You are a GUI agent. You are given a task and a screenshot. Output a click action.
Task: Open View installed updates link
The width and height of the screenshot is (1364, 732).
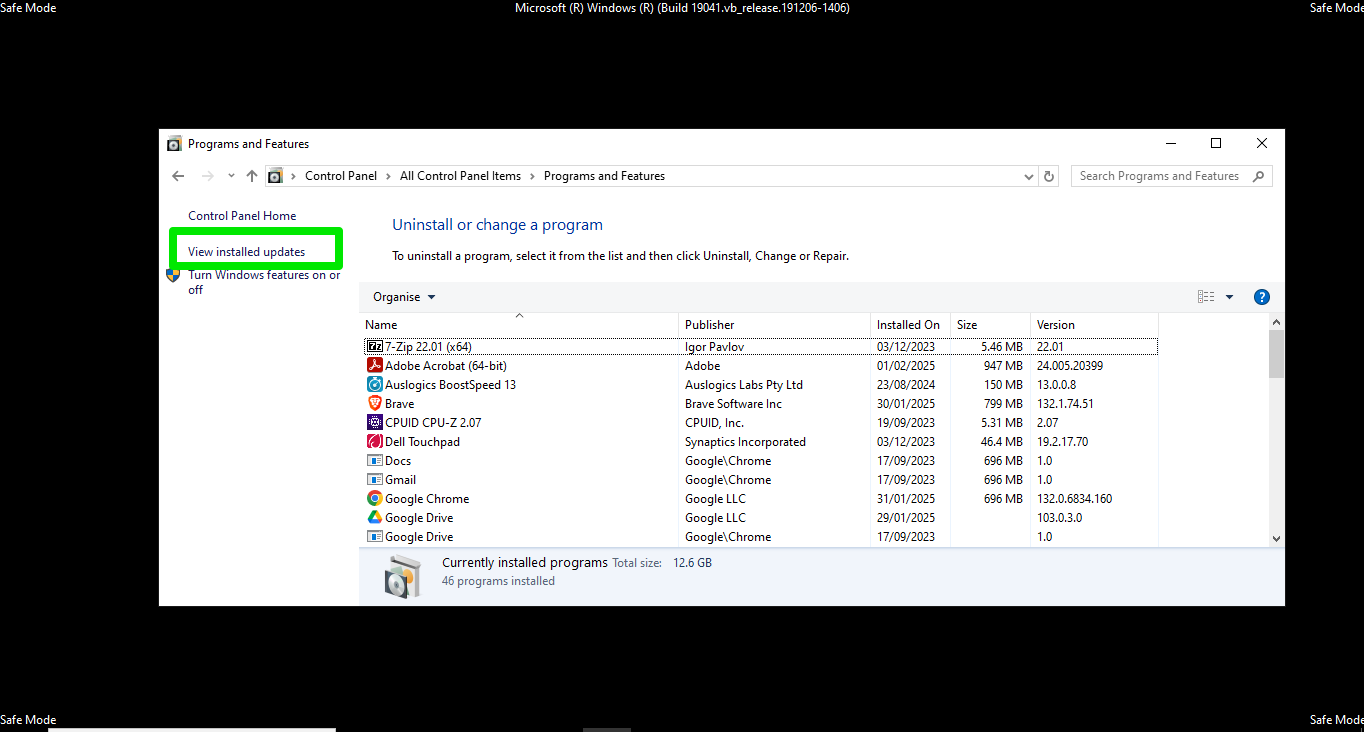pos(247,252)
